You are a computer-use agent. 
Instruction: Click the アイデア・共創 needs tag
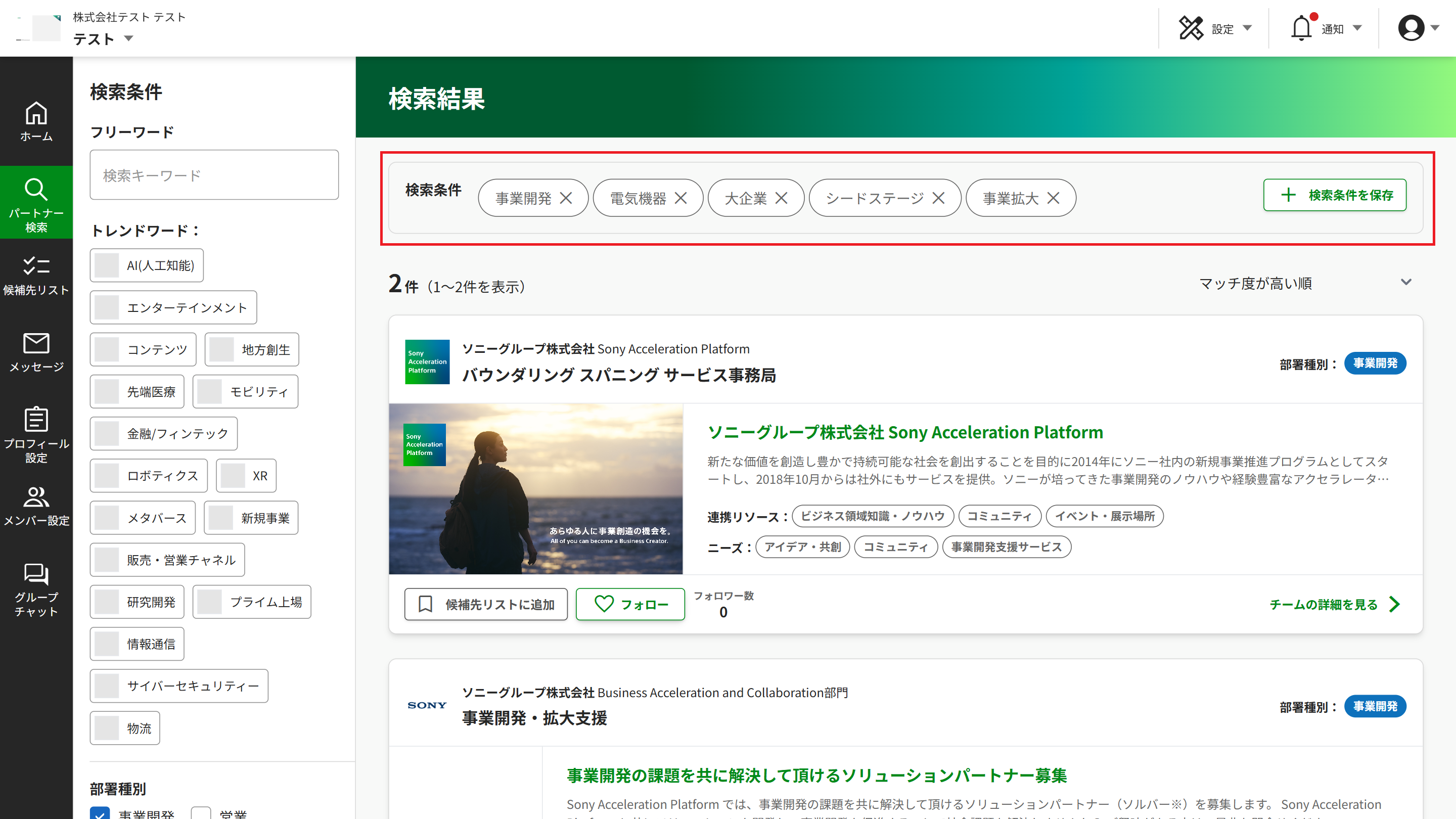(x=803, y=547)
